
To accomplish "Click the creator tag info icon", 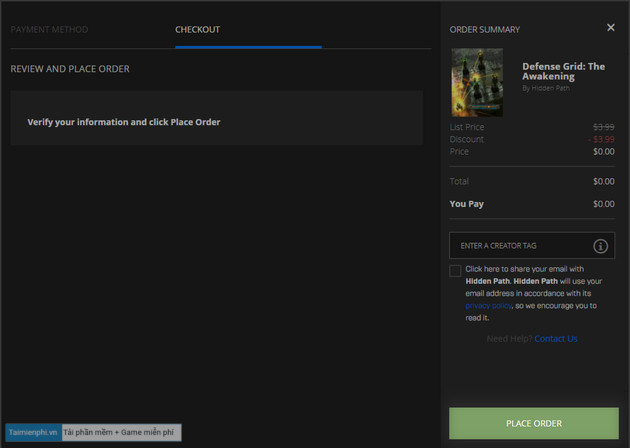I will pyautogui.click(x=600, y=246).
